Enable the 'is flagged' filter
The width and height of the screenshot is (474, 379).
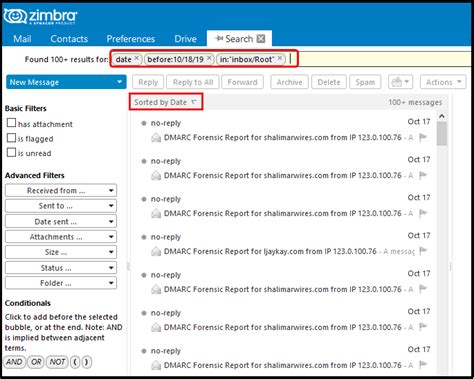pyautogui.click(x=11, y=138)
